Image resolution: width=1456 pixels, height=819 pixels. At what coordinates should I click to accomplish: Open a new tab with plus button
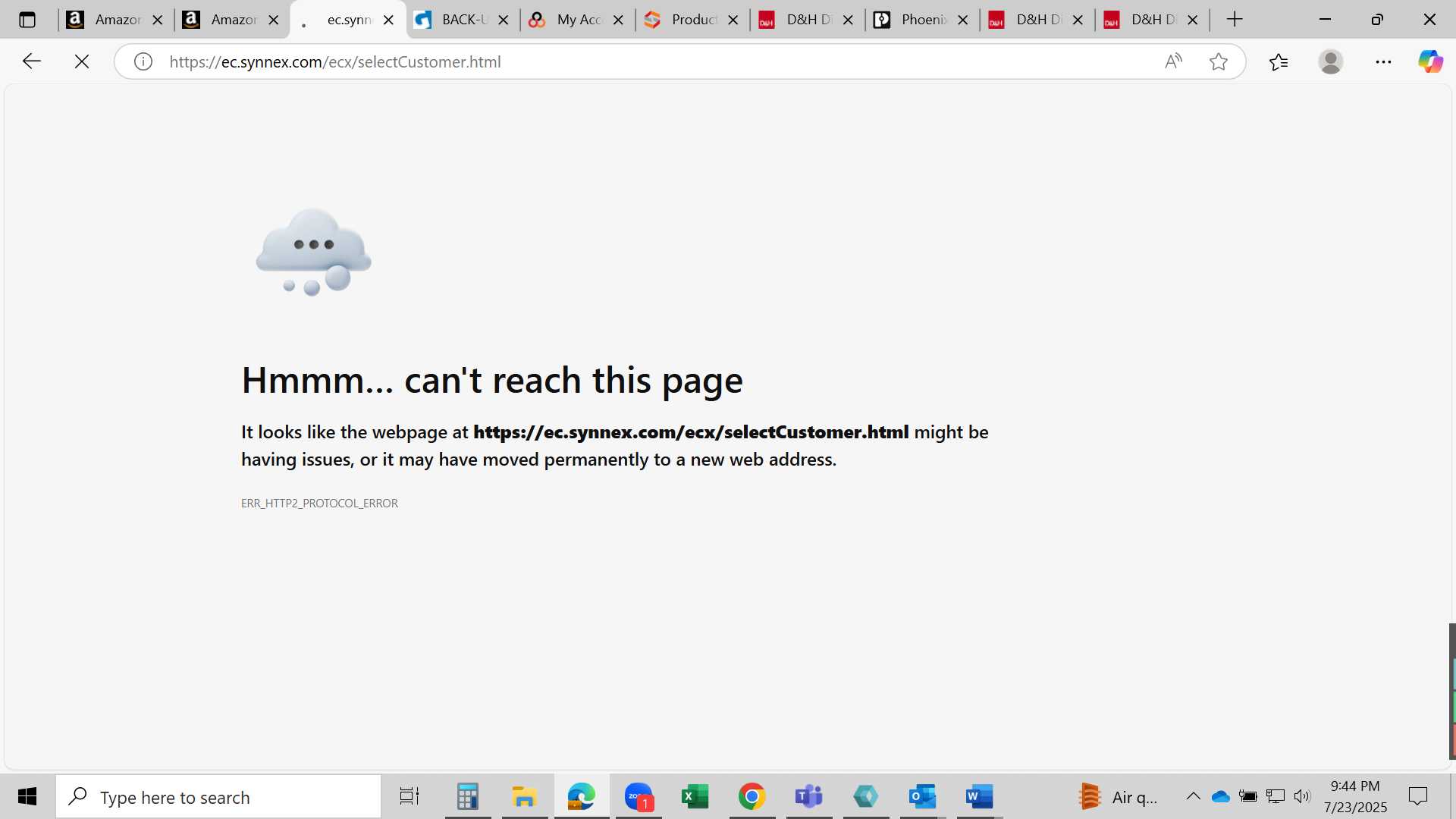click(x=1235, y=20)
